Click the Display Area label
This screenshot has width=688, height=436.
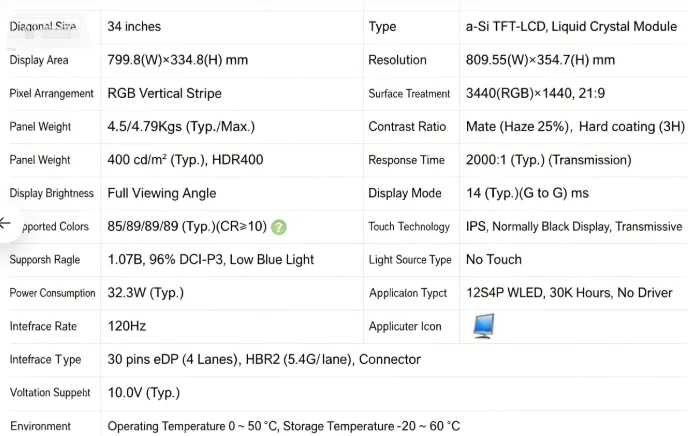pyautogui.click(x=39, y=60)
